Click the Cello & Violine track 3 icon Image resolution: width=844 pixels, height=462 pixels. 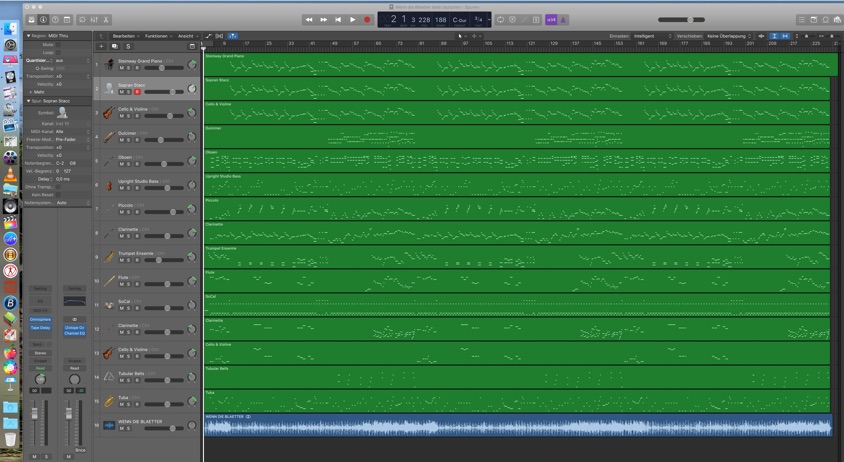(x=109, y=113)
